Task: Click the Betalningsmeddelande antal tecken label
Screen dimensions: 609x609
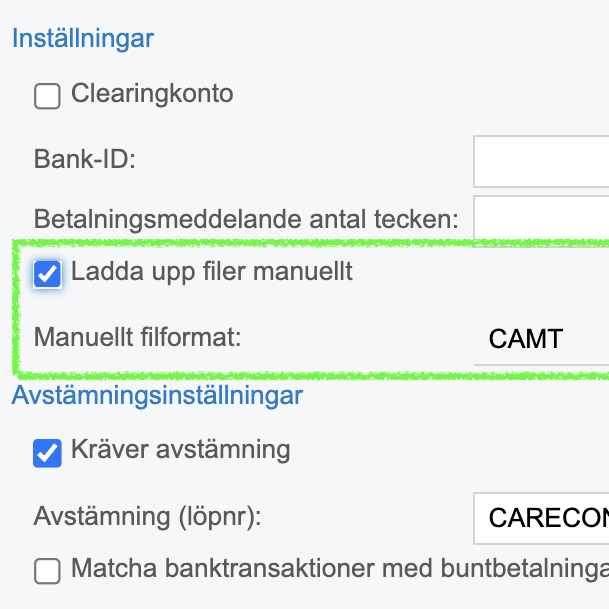Action: tap(246, 219)
